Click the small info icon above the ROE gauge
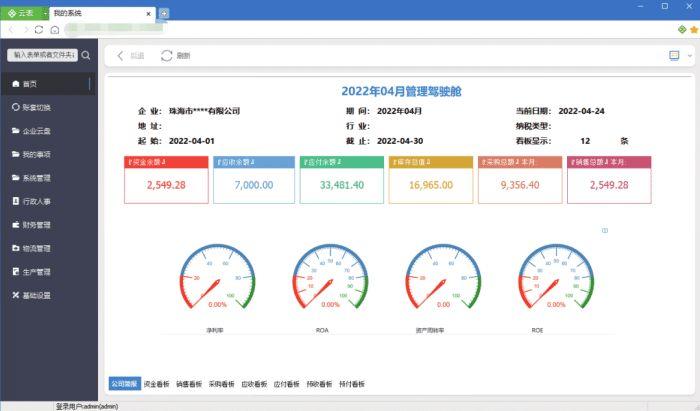The image size is (700, 411). pyautogui.click(x=605, y=230)
